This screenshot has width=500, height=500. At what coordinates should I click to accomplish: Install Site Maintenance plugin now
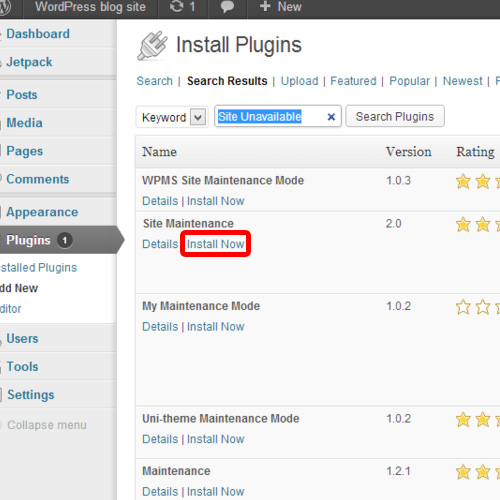pos(216,244)
